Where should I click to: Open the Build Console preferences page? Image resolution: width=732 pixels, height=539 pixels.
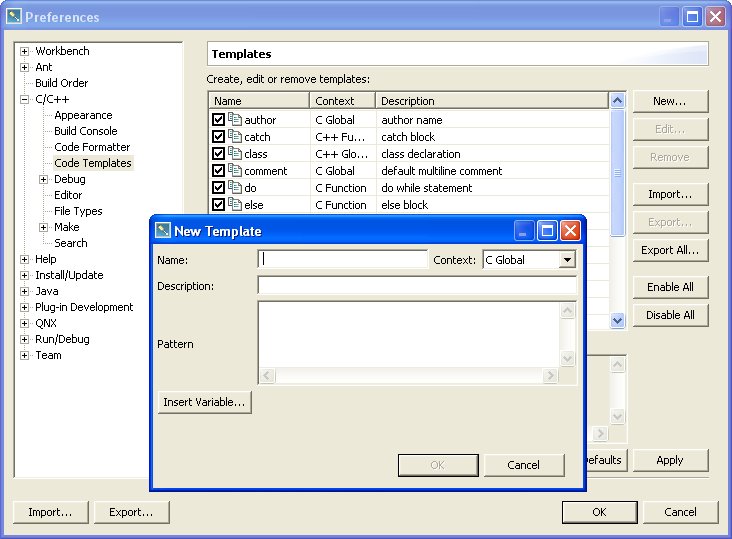(x=85, y=131)
